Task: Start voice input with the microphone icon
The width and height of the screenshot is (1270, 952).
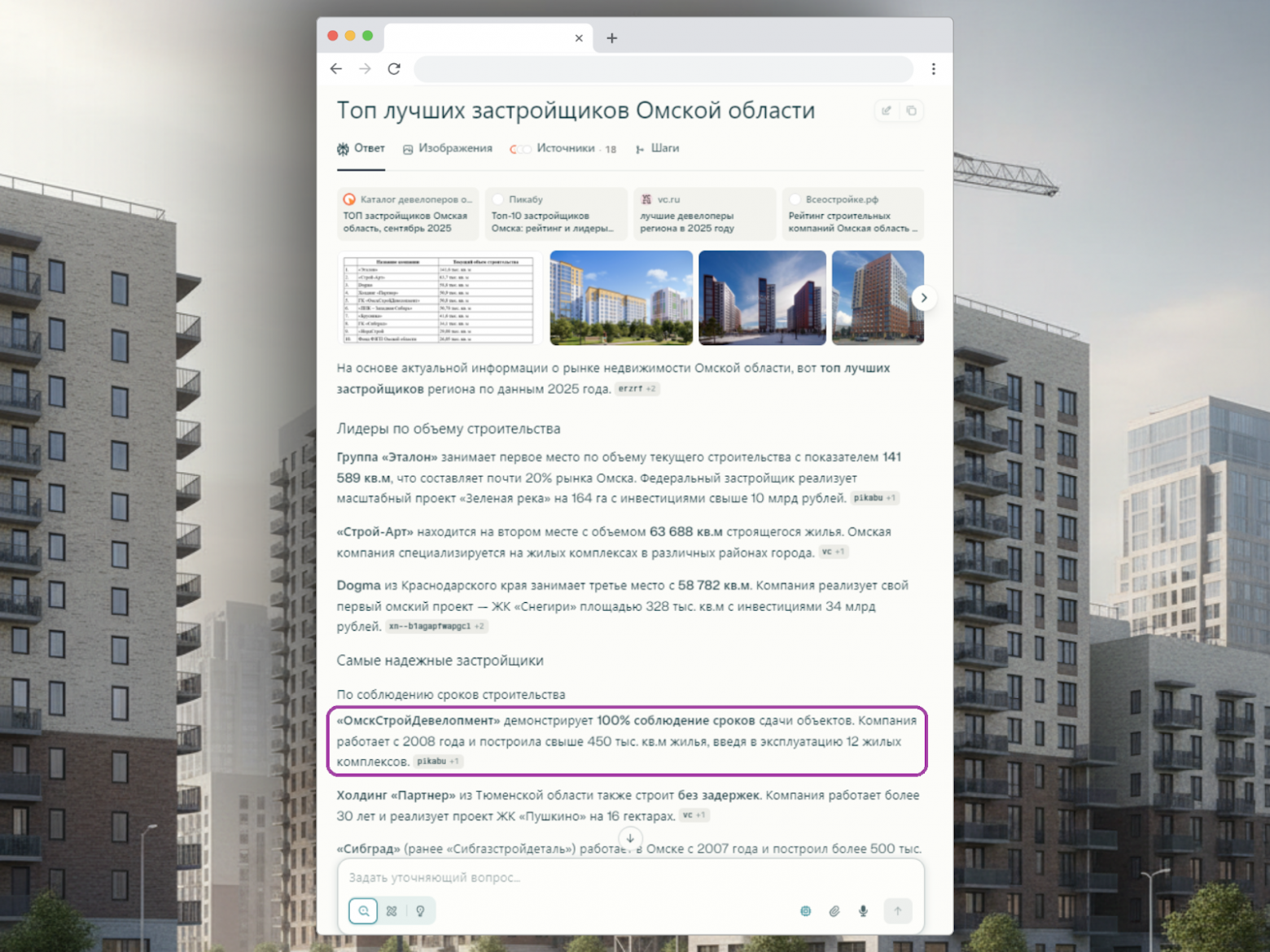Action: (x=863, y=911)
